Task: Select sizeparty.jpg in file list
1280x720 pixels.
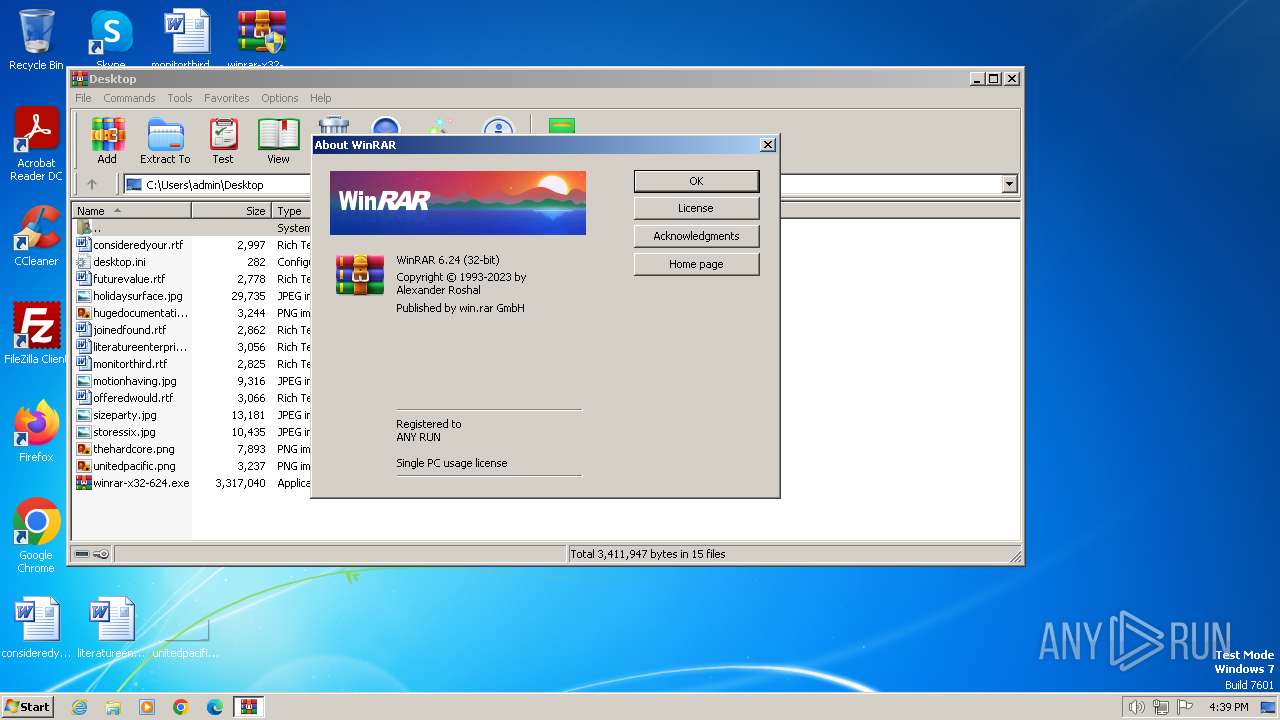Action: tap(124, 415)
